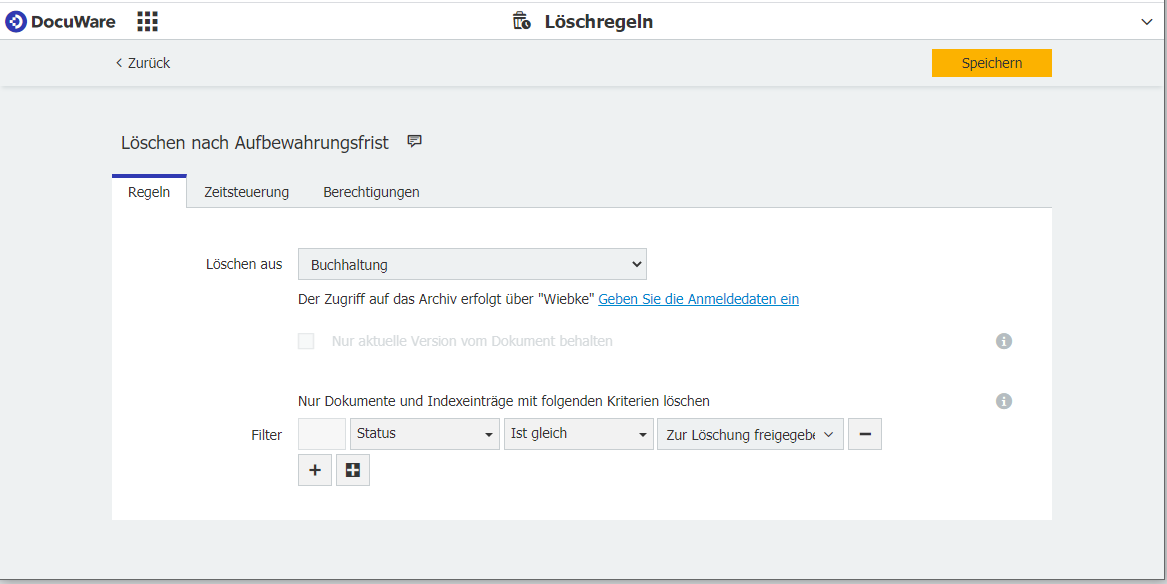Follow the Geben Sie die Anmeldedaten ein link
Image resolution: width=1167 pixels, height=584 pixels.
pos(698,299)
